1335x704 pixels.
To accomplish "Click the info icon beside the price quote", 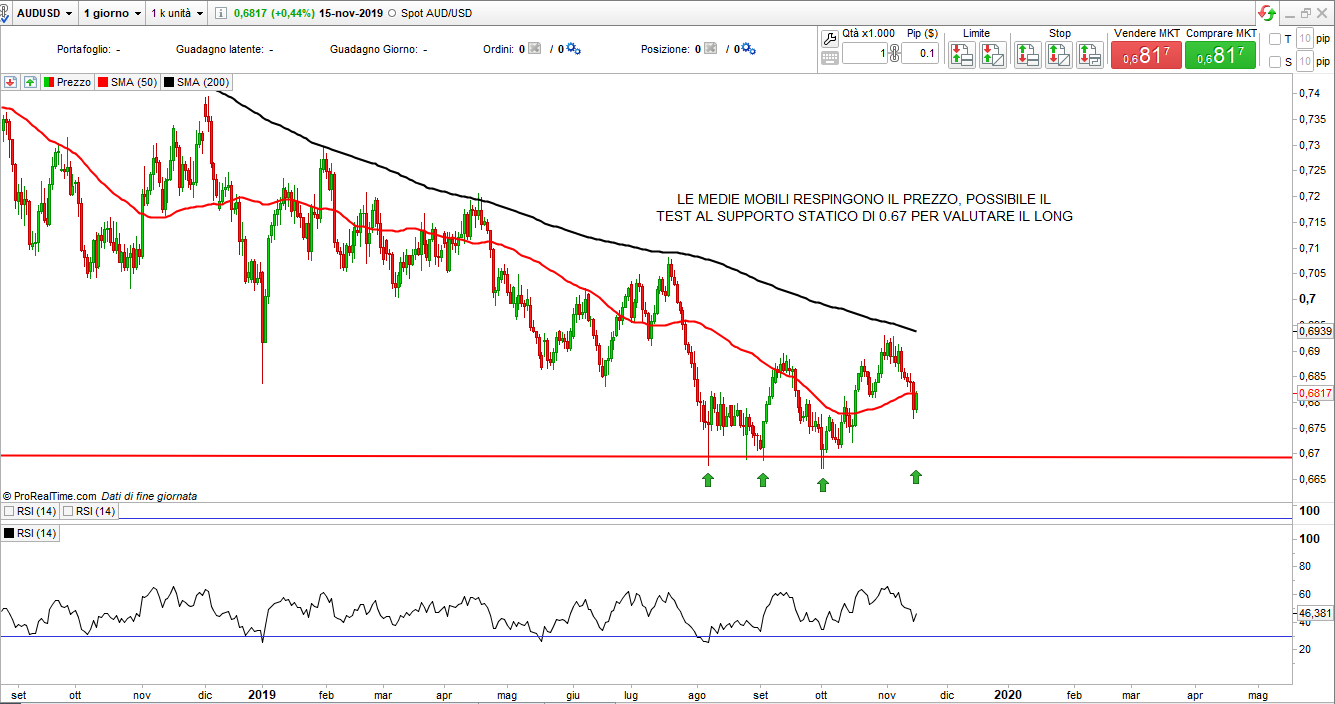I will [x=220, y=14].
